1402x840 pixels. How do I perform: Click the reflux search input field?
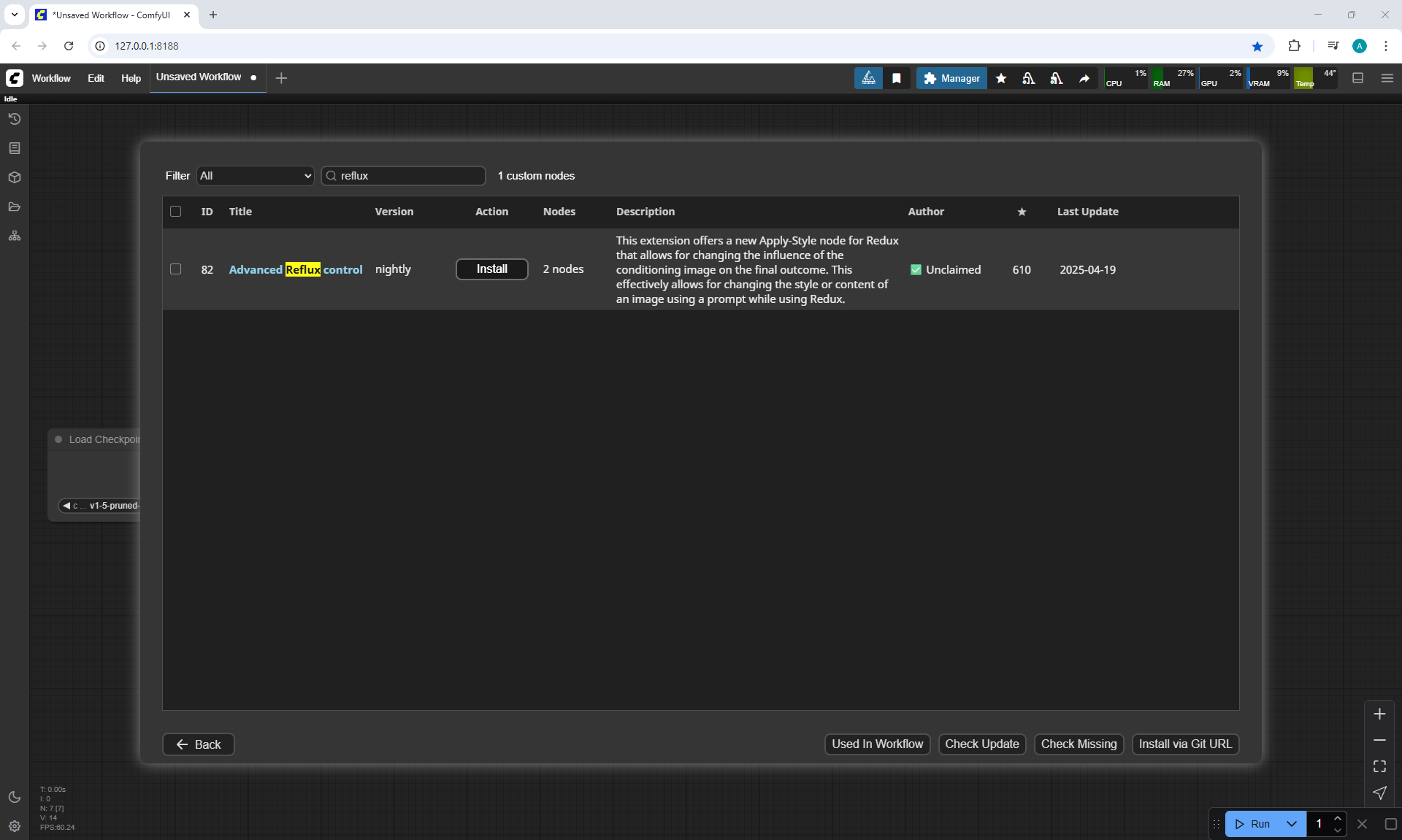(x=409, y=176)
